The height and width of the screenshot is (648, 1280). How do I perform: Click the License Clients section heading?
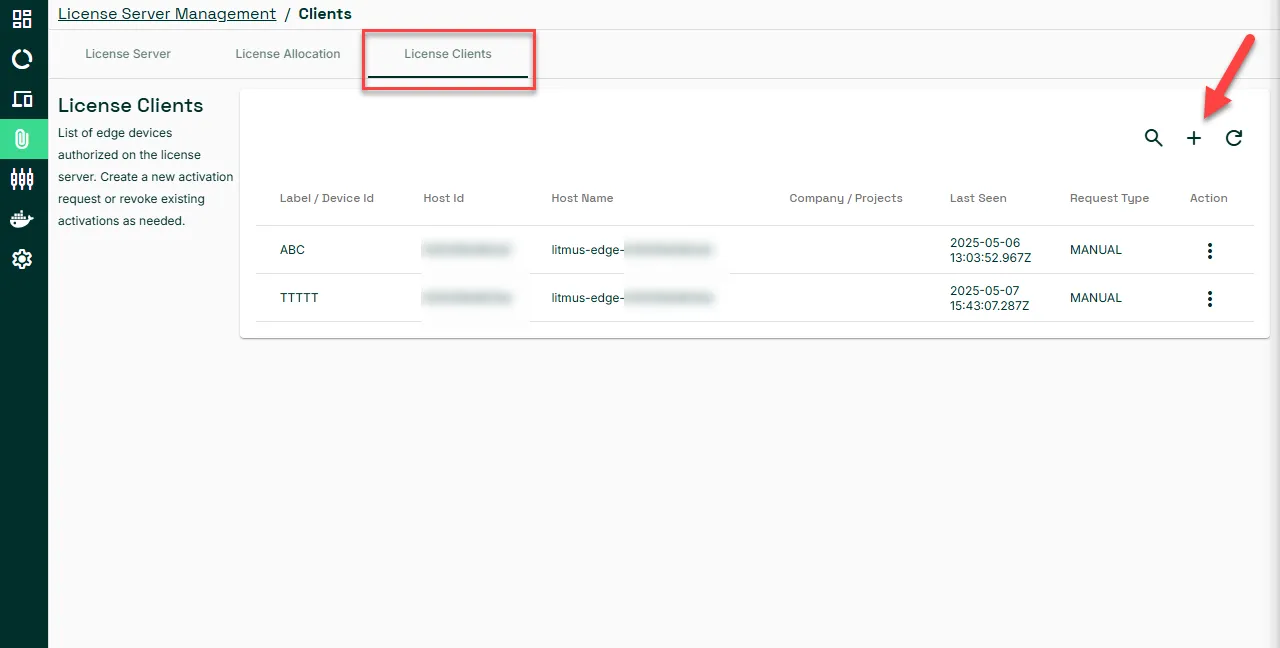click(x=130, y=105)
